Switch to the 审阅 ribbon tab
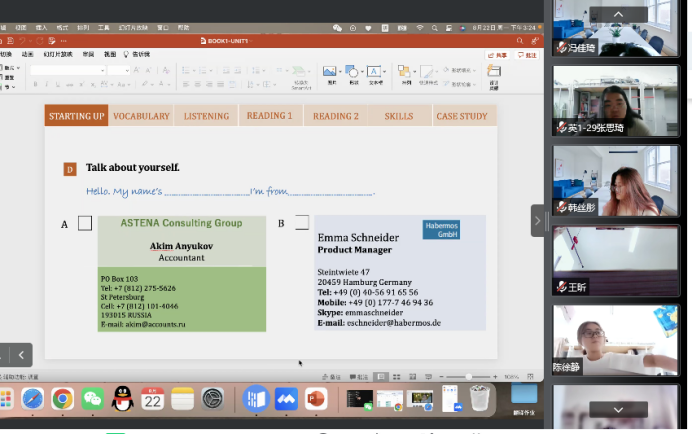Viewport: 692px width, 434px height. pyautogui.click(x=88, y=54)
